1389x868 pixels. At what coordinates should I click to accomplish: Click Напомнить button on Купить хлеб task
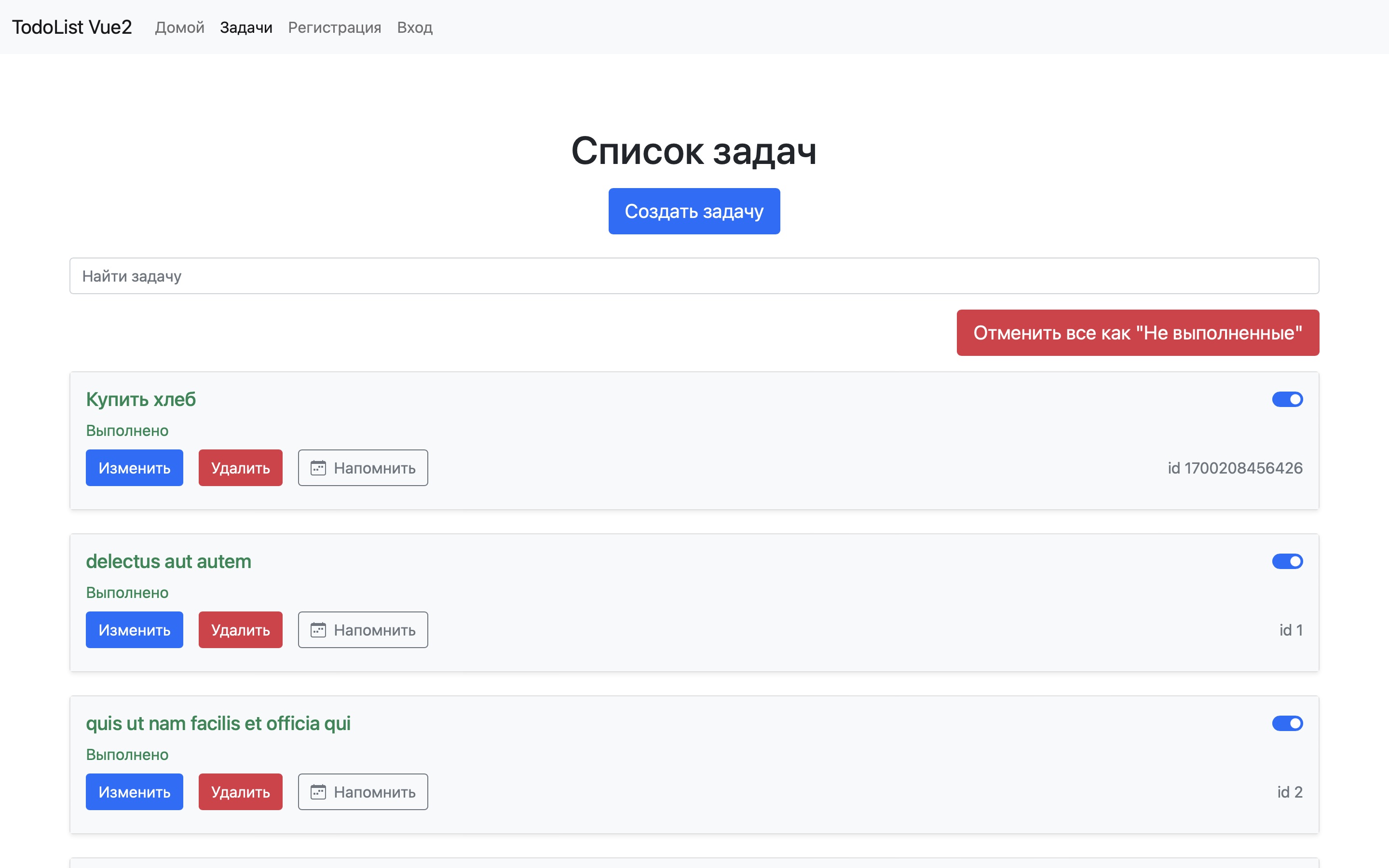coord(363,468)
